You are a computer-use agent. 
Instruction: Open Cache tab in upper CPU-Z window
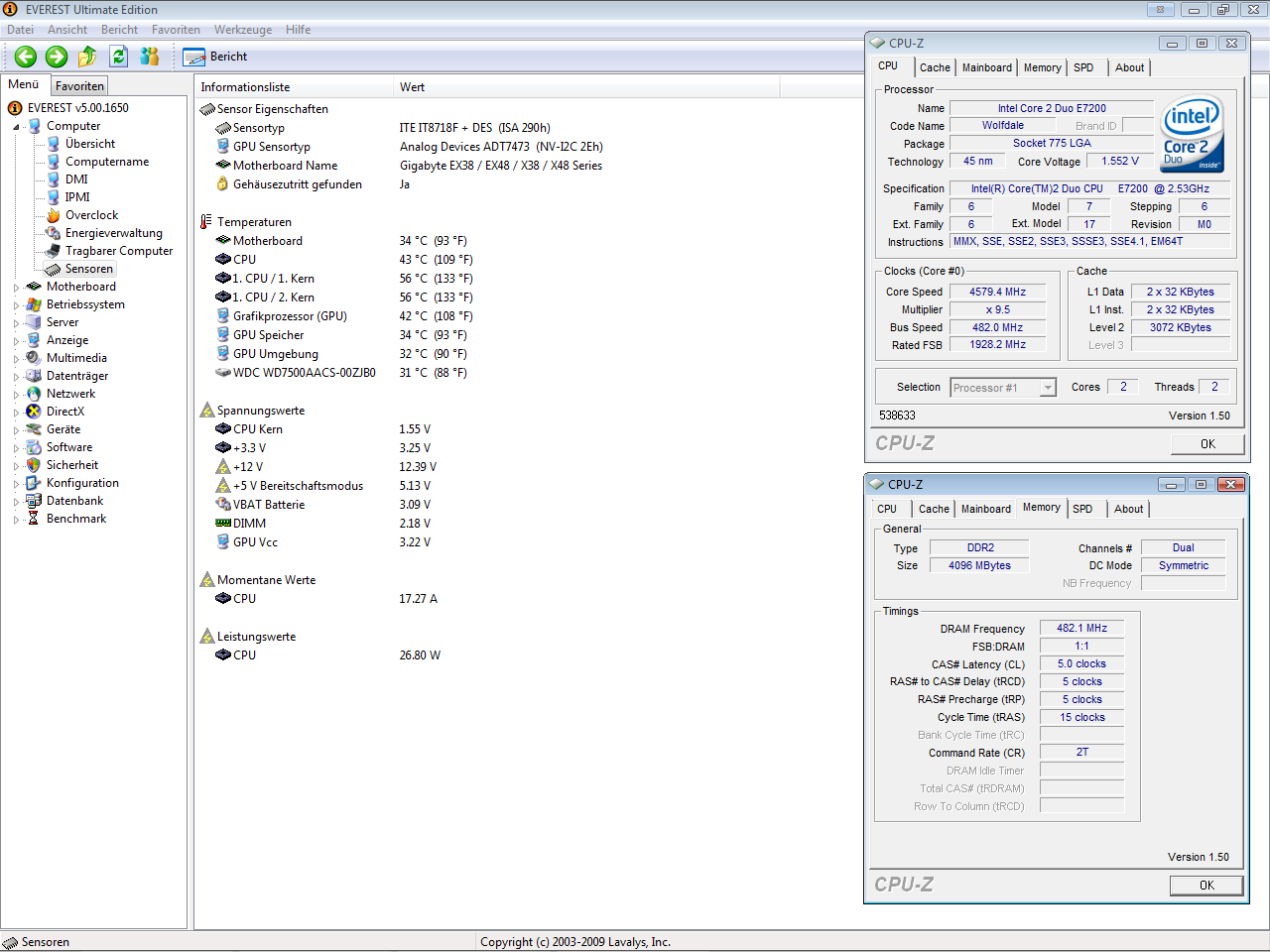[935, 67]
